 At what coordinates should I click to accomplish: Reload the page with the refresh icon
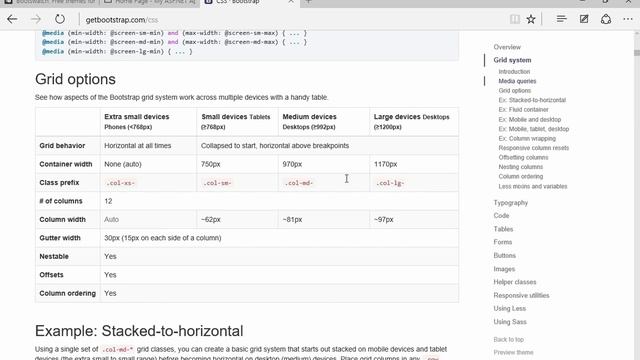tap(60, 19)
